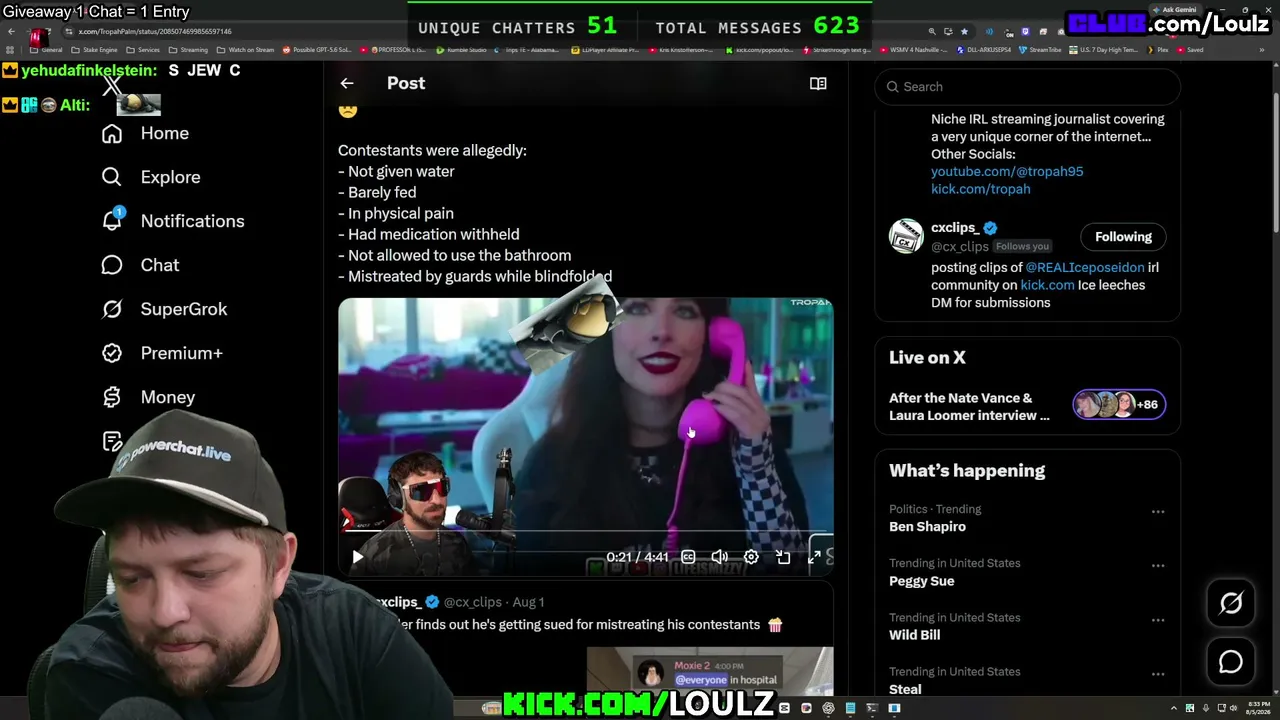Screen dimensions: 1280x720
Task: Open more options for Peggy Sue trend
Action: pos(1158,565)
